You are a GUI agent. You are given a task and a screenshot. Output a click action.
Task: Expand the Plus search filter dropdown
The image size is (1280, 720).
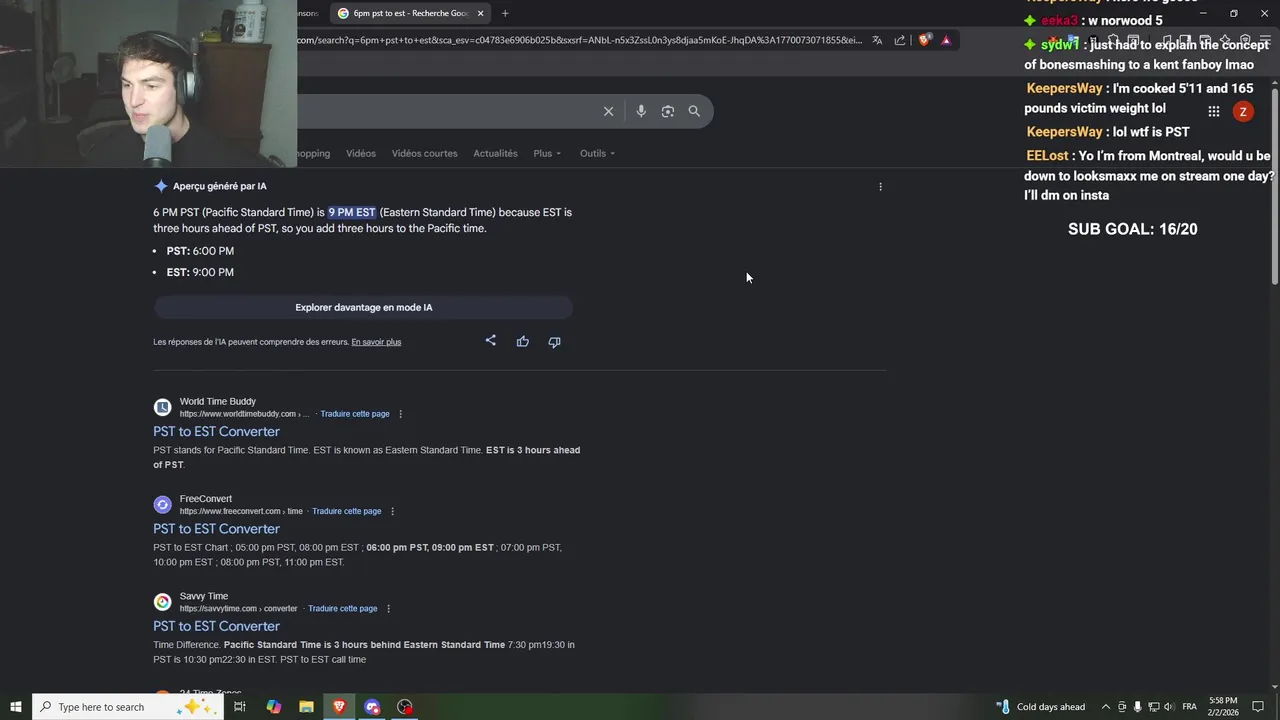click(547, 153)
